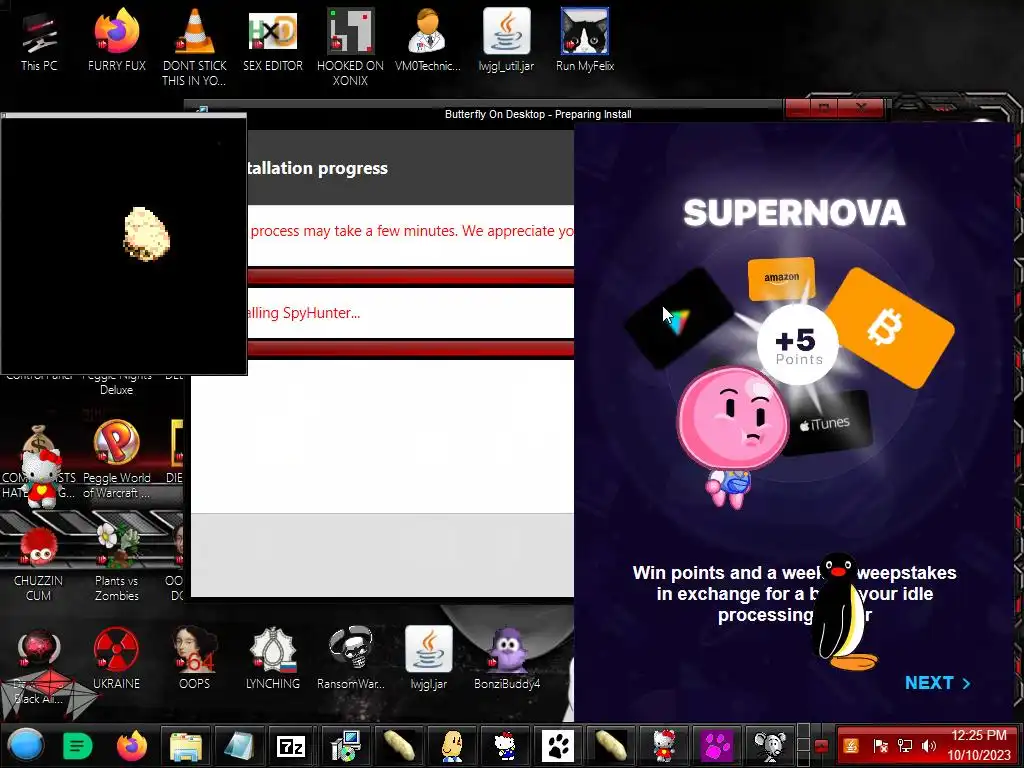Open the notepad app on taskbar
The width and height of the screenshot is (1024, 768).
coord(238,745)
